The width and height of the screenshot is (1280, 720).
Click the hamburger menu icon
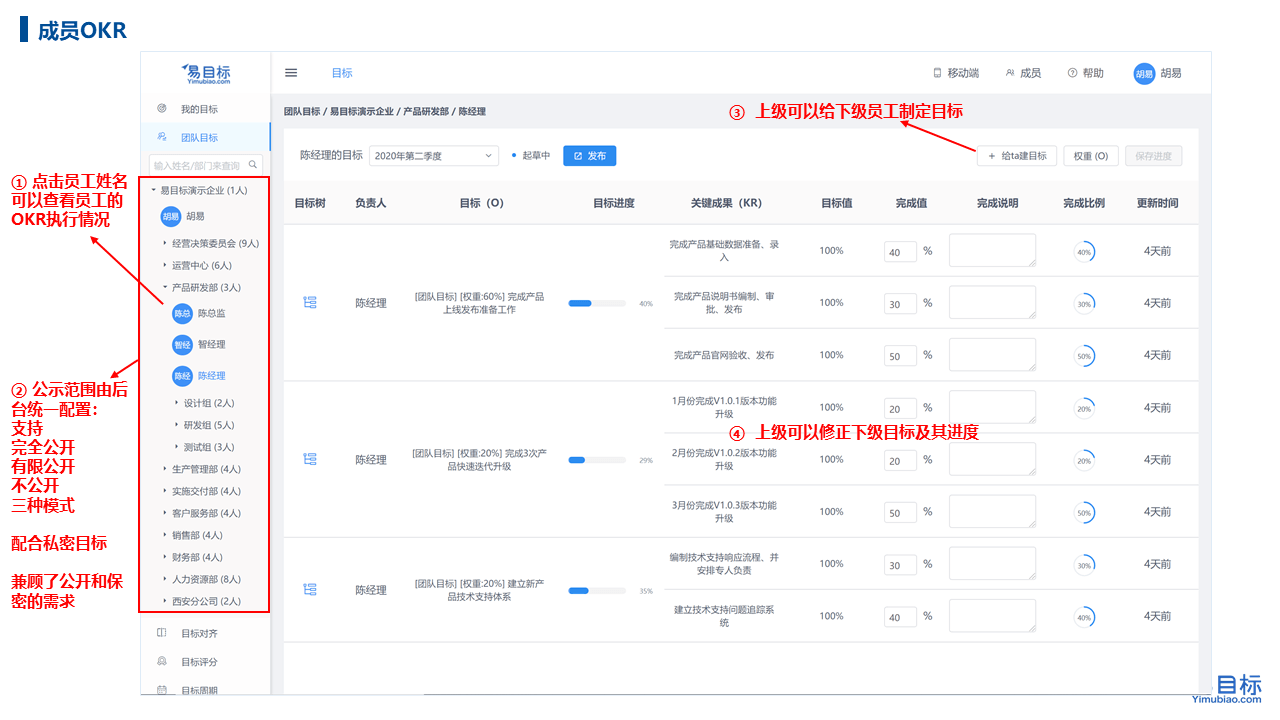291,73
